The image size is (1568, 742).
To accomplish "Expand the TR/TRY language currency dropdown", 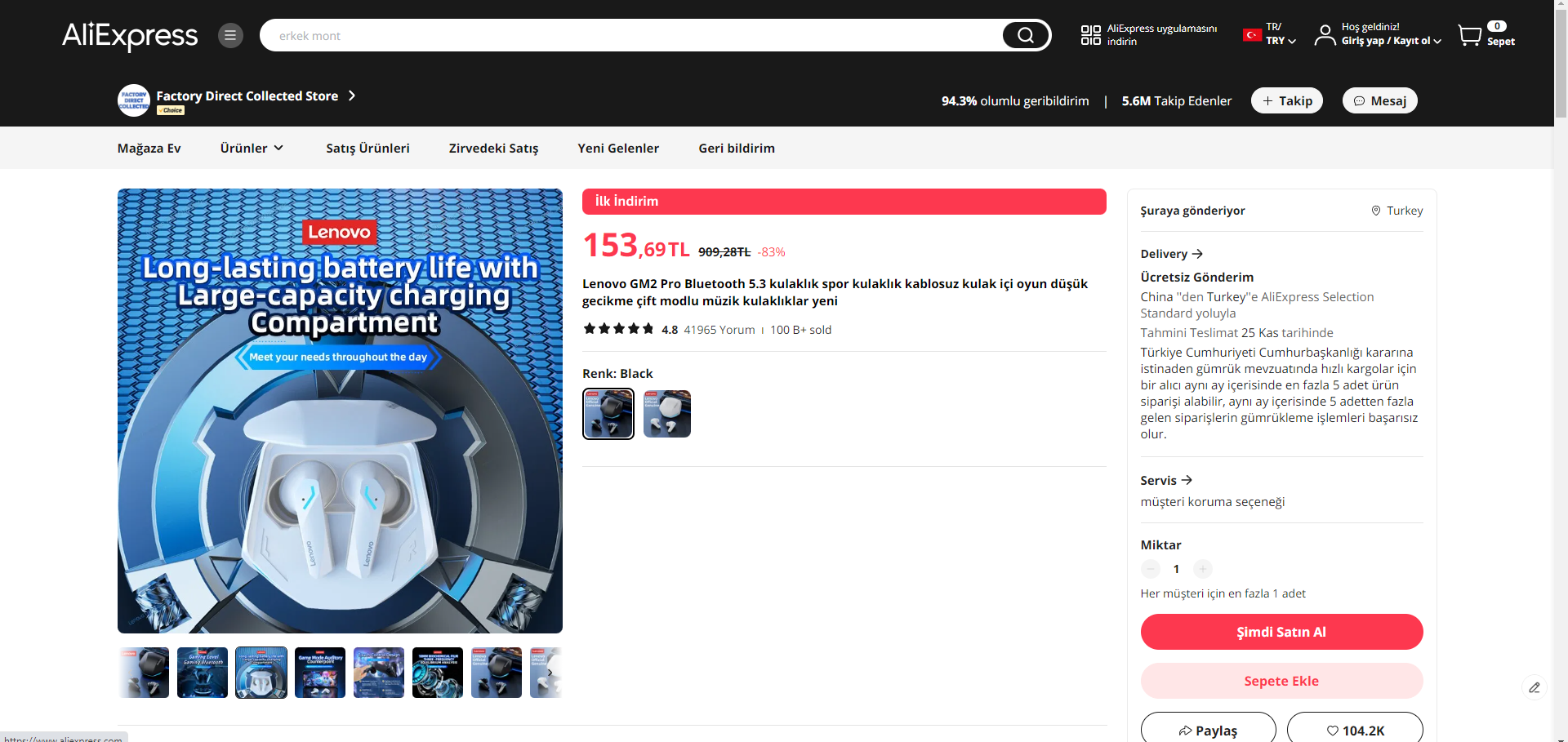I will tap(1281, 34).
